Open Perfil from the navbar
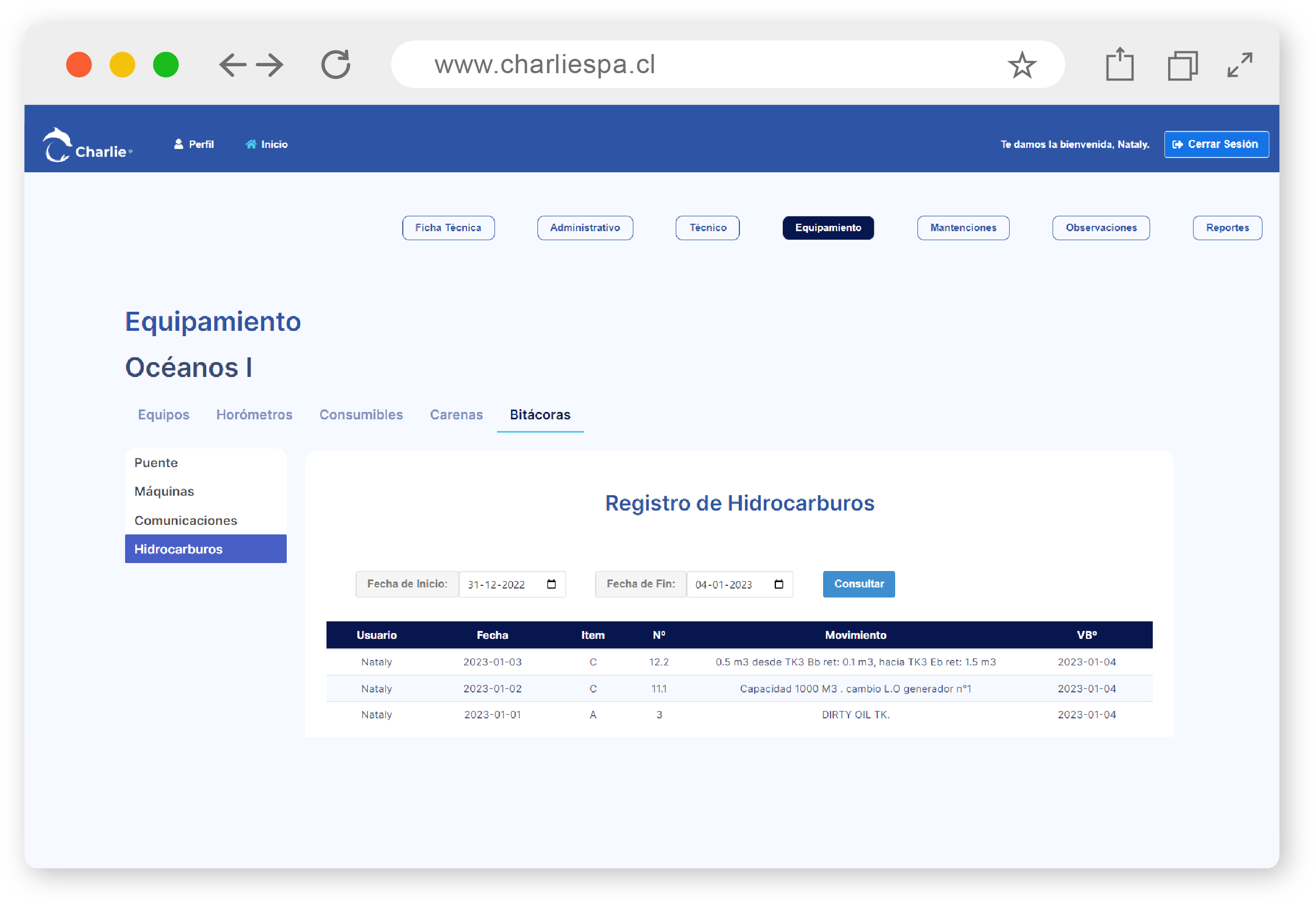 (194, 144)
